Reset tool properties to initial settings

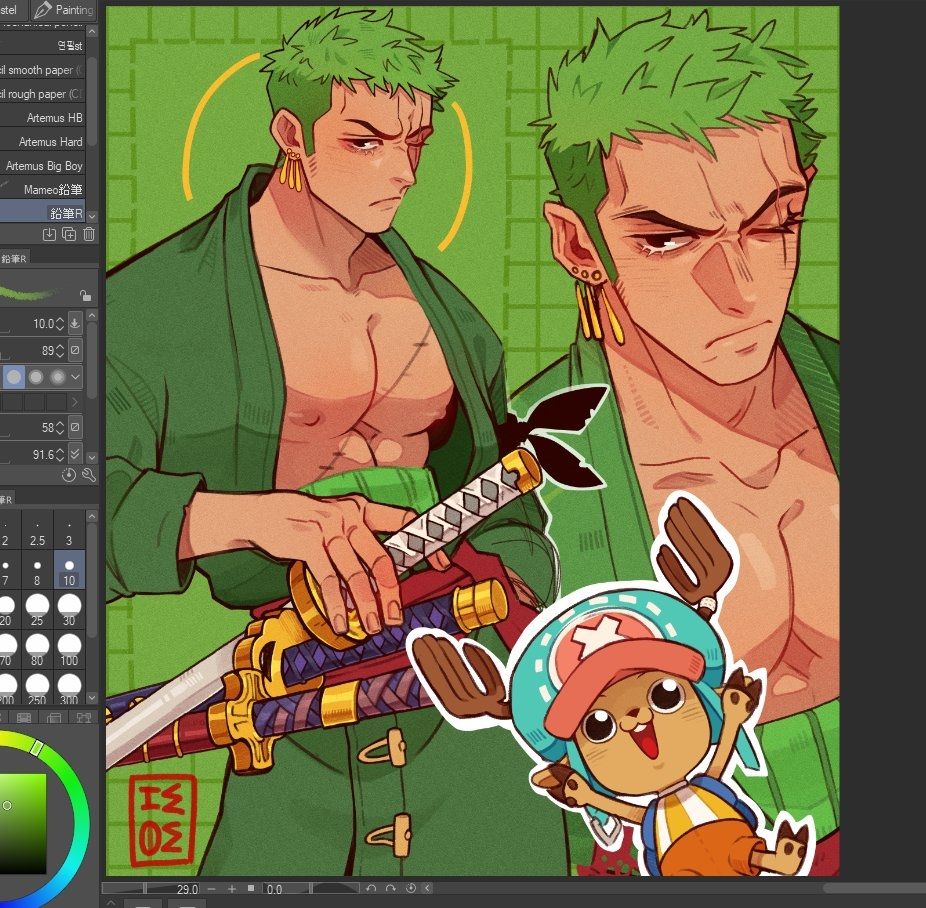69,475
